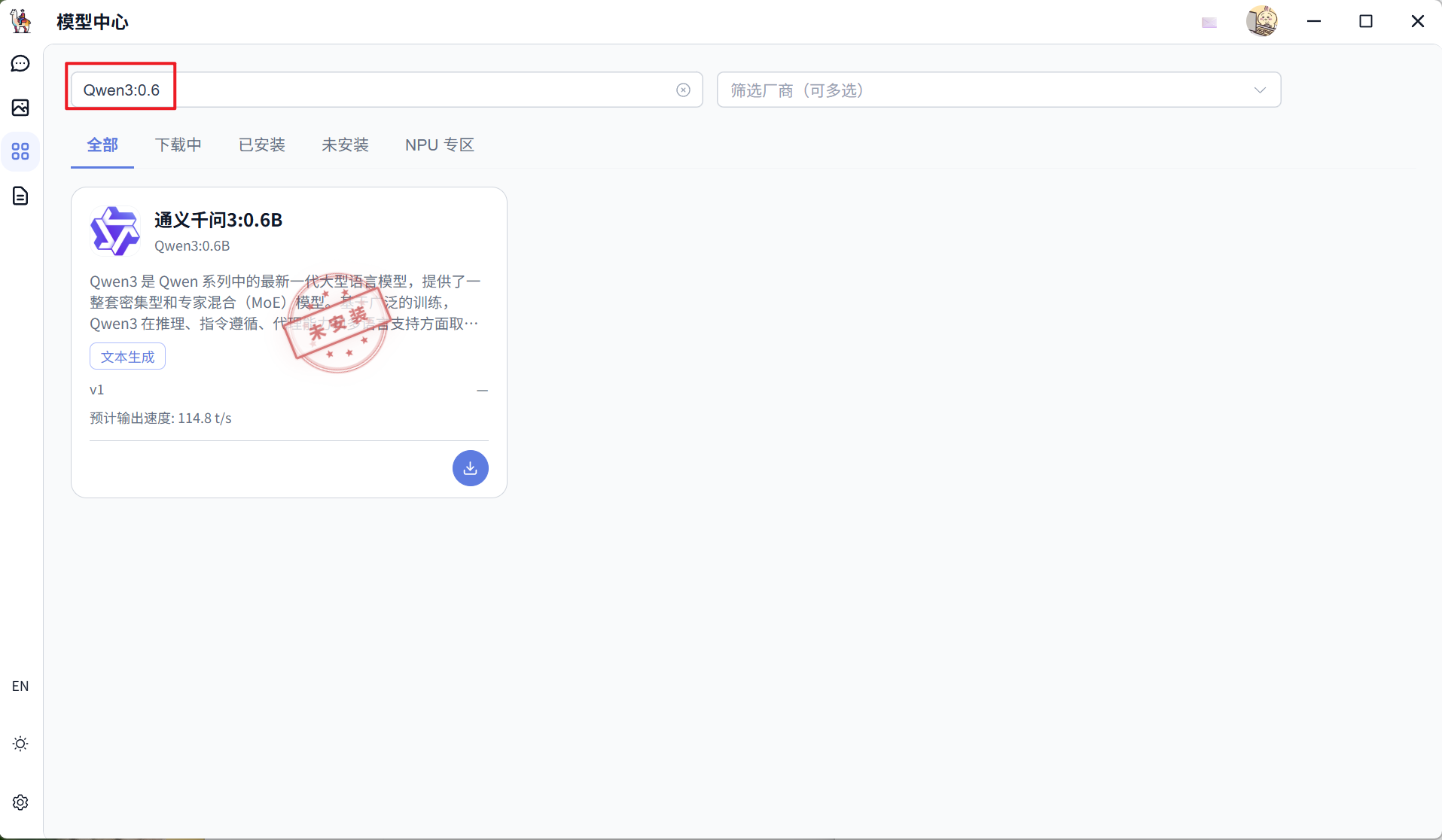
Task: Click the 通义千问3:0.6B title
Action: 218,220
